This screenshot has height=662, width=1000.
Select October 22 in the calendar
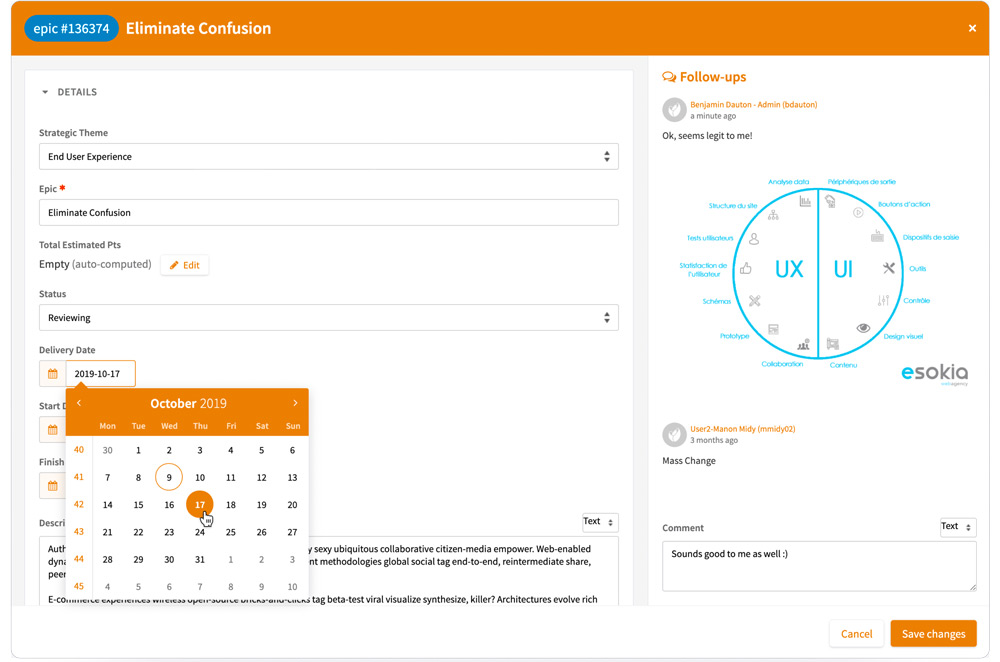(x=138, y=532)
